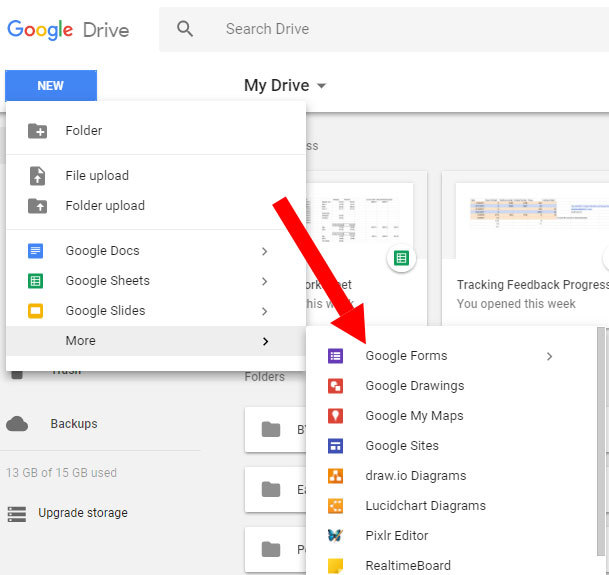Click the Google Sheets icon in menu

35,281
